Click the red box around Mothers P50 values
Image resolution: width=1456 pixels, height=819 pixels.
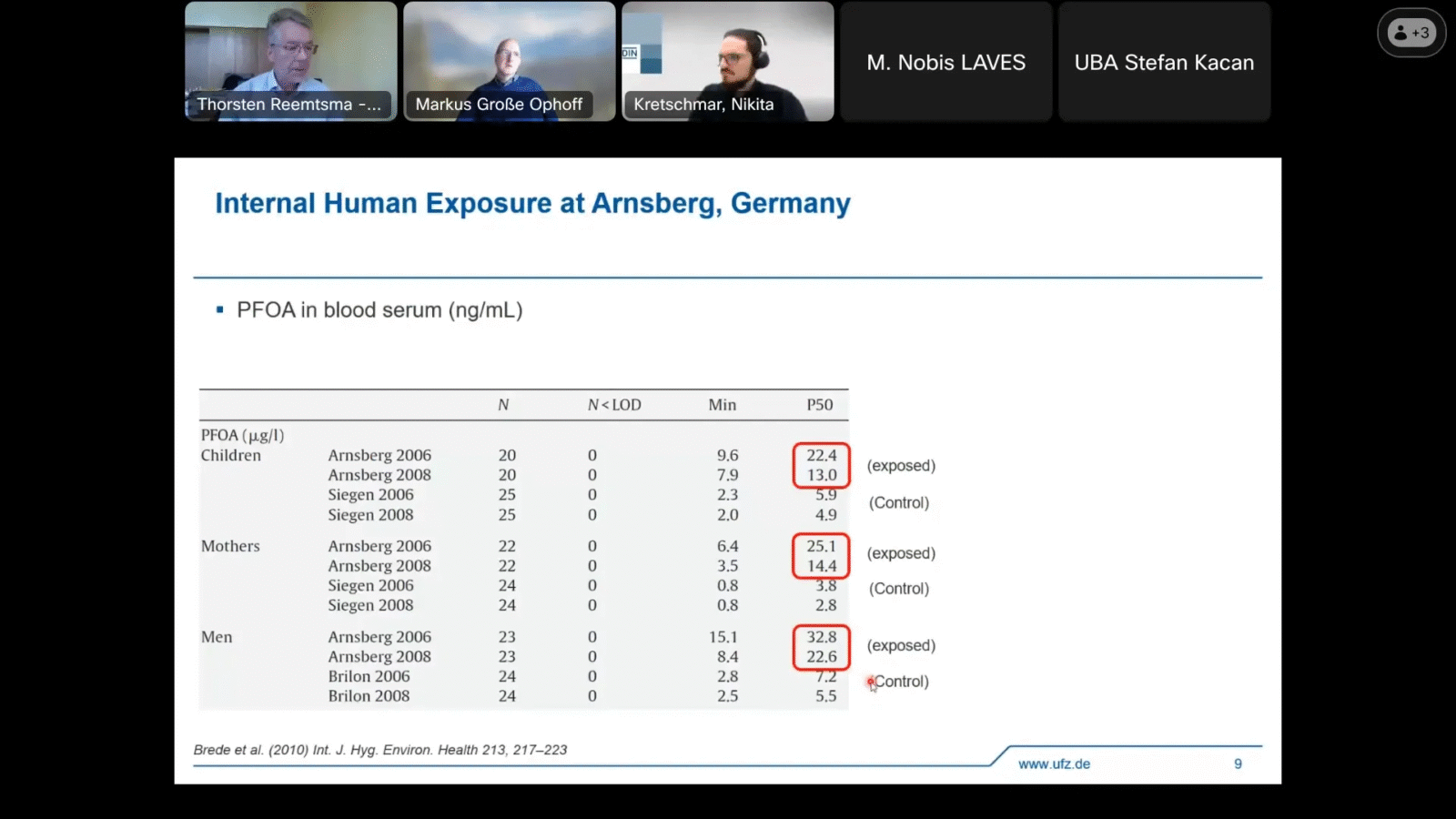821,556
